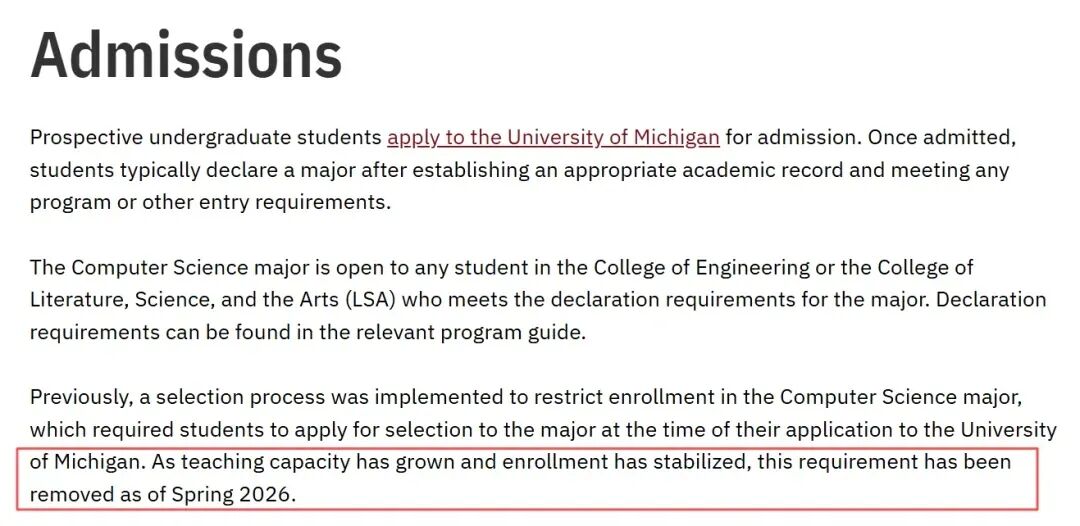This screenshot has height=526, width=1080.
Task: Click the phrase program or other entry requirements
Action: tap(210, 203)
